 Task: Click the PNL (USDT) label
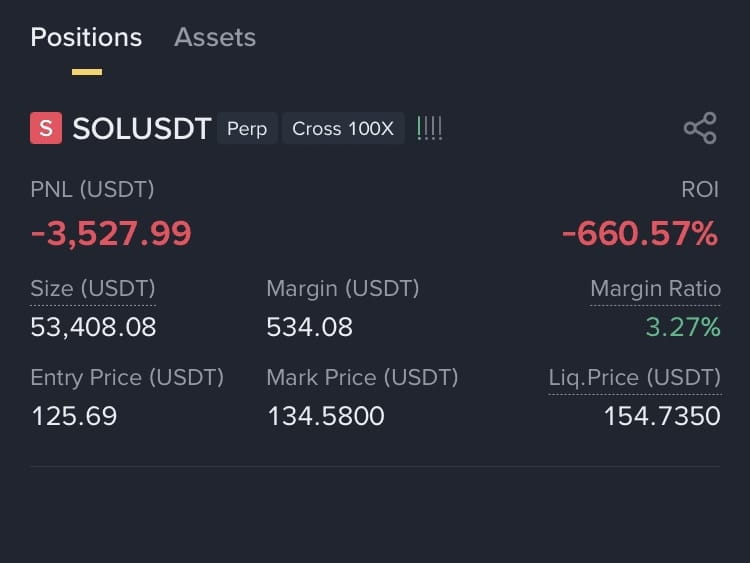[92, 189]
